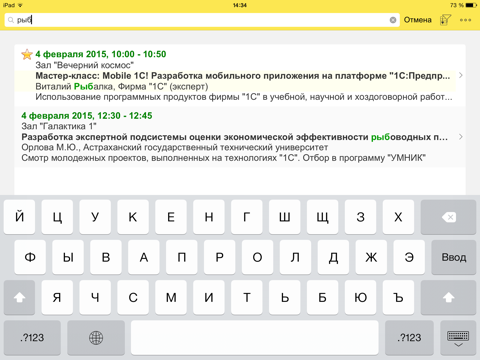Screen dimensions: 480x360
Task: Open the search magnifier icon in field
Action: [x=11, y=20]
